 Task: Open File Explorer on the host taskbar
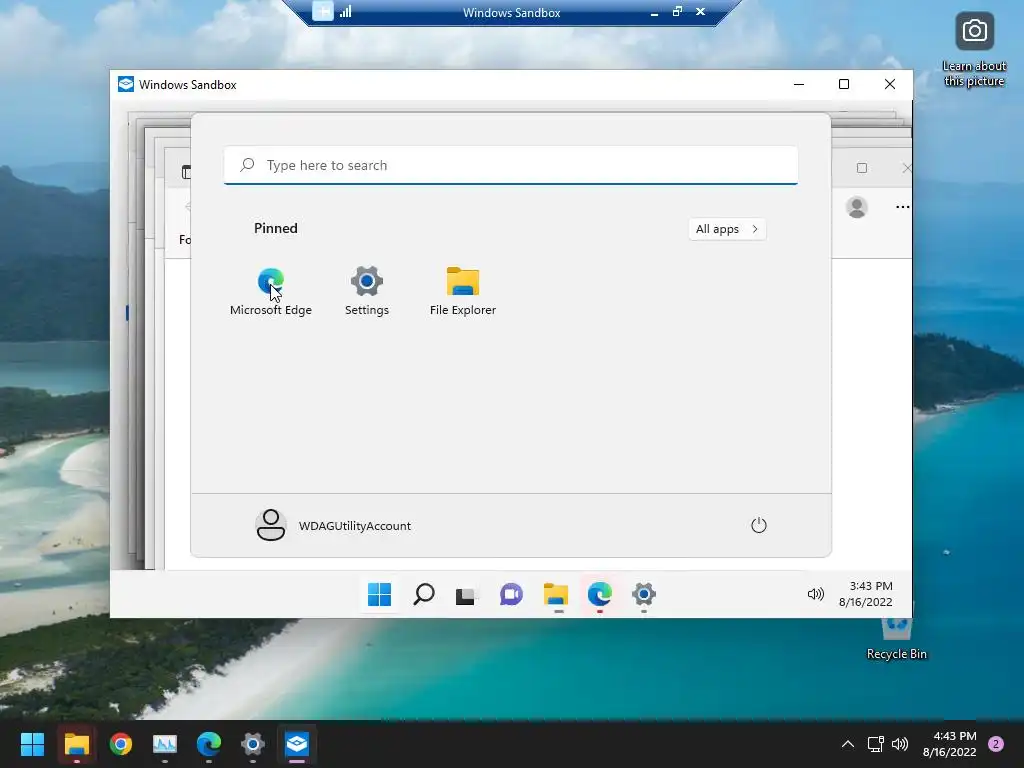[x=76, y=744]
